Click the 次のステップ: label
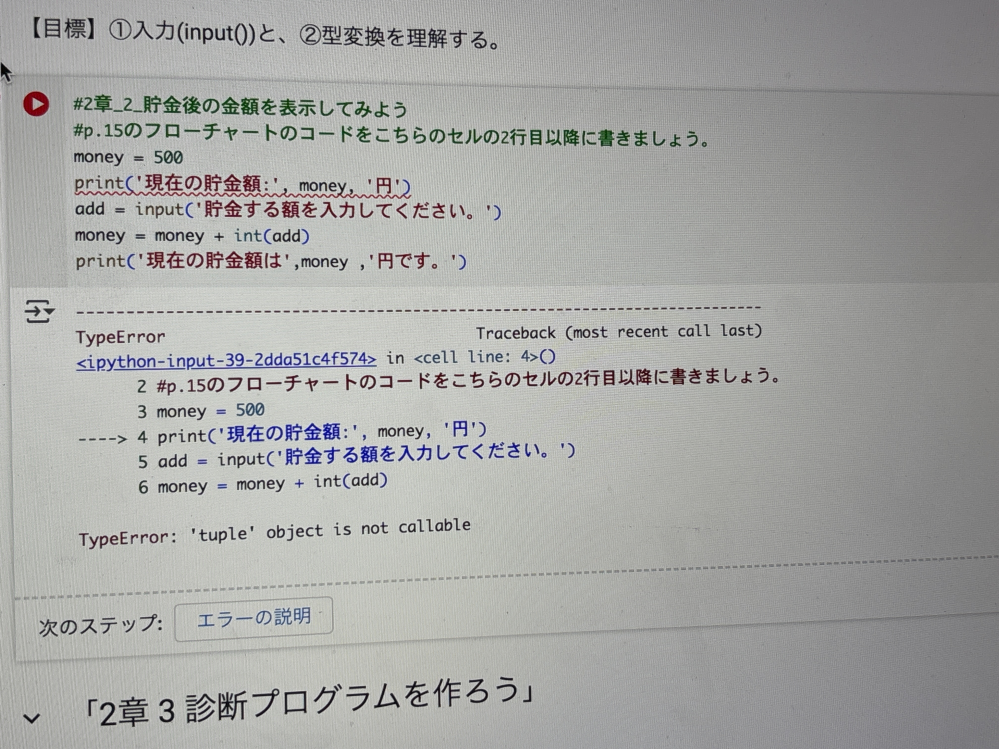The width and height of the screenshot is (999, 749). 101,626
